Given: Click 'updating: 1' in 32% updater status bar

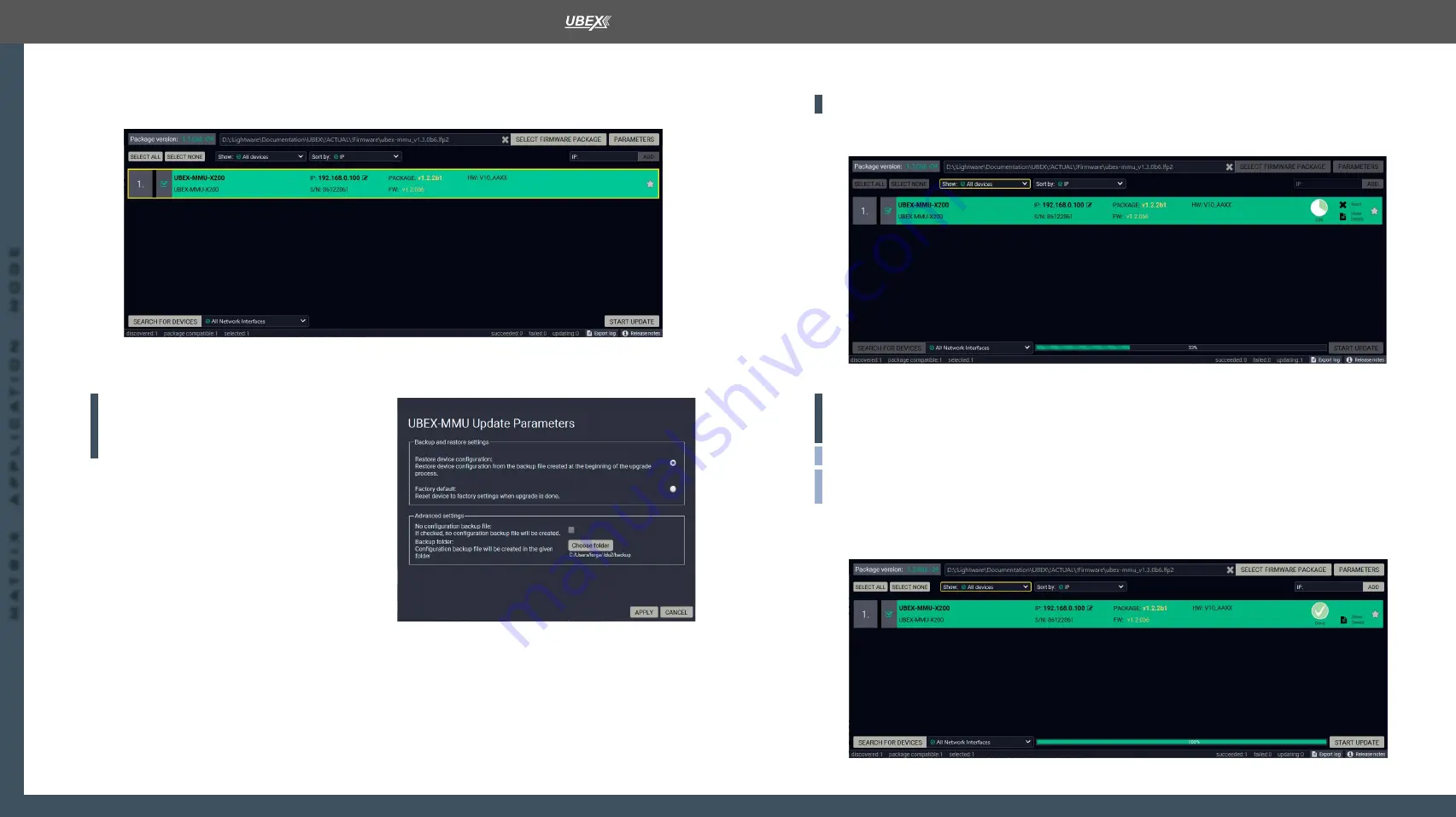Looking at the screenshot, I should pyautogui.click(x=1289, y=359).
